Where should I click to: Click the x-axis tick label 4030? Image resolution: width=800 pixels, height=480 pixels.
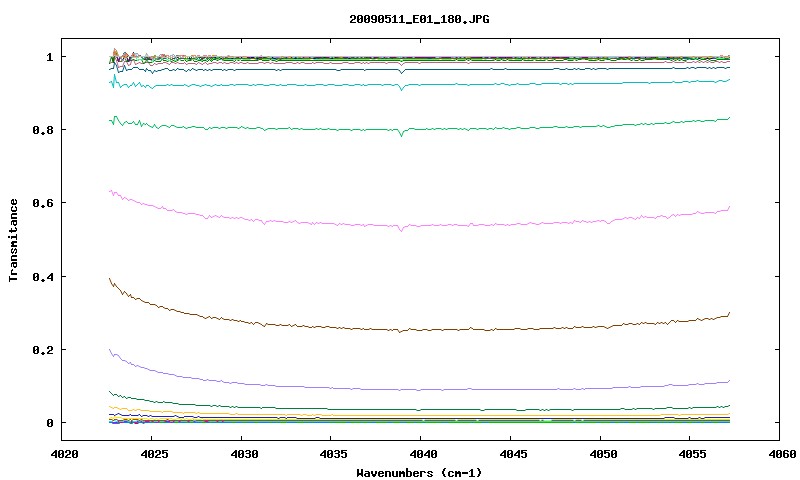click(x=244, y=454)
